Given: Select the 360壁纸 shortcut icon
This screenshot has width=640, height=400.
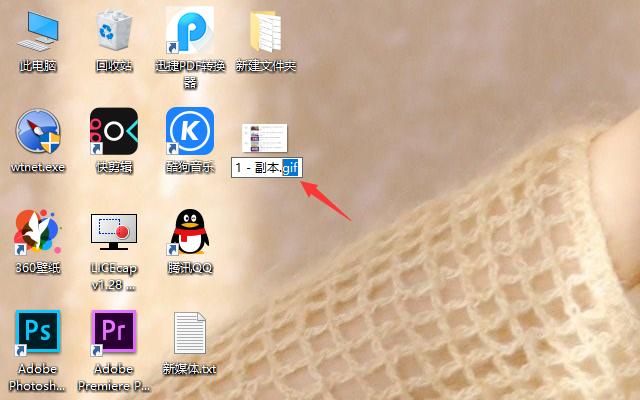Looking at the screenshot, I should [x=38, y=232].
